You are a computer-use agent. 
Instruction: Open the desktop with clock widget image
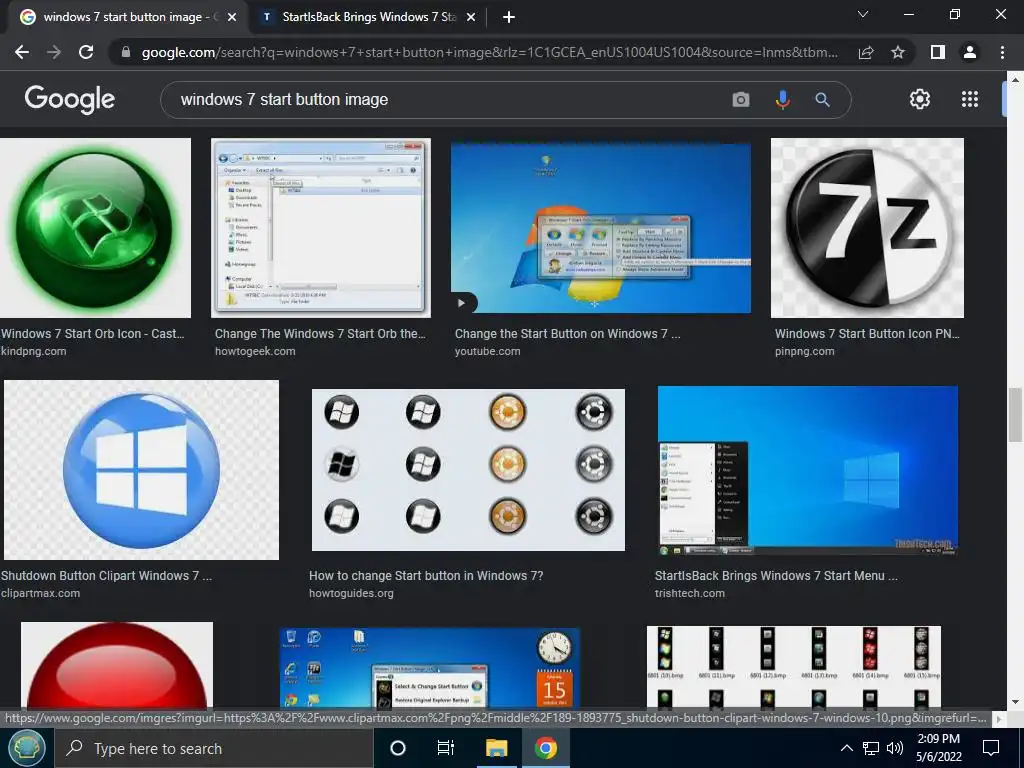(x=430, y=669)
